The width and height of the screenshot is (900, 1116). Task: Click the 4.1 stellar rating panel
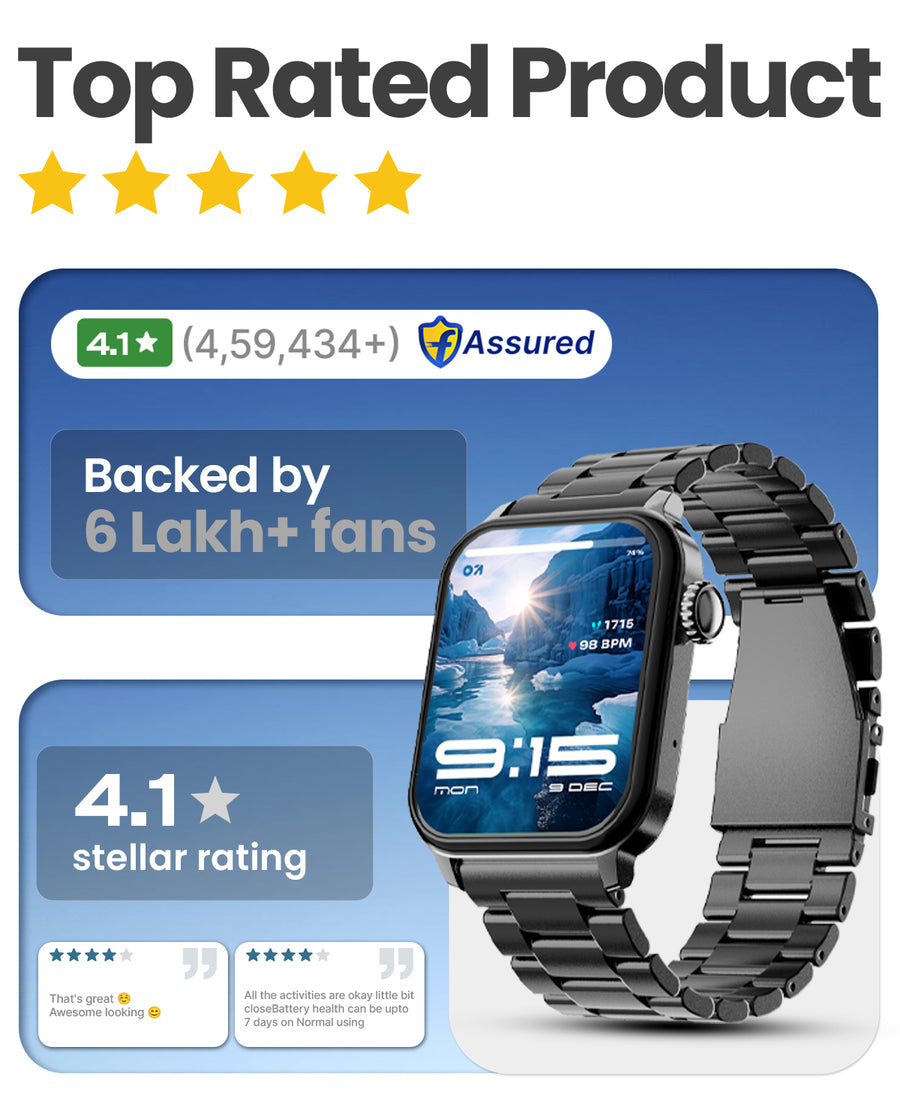pos(204,823)
